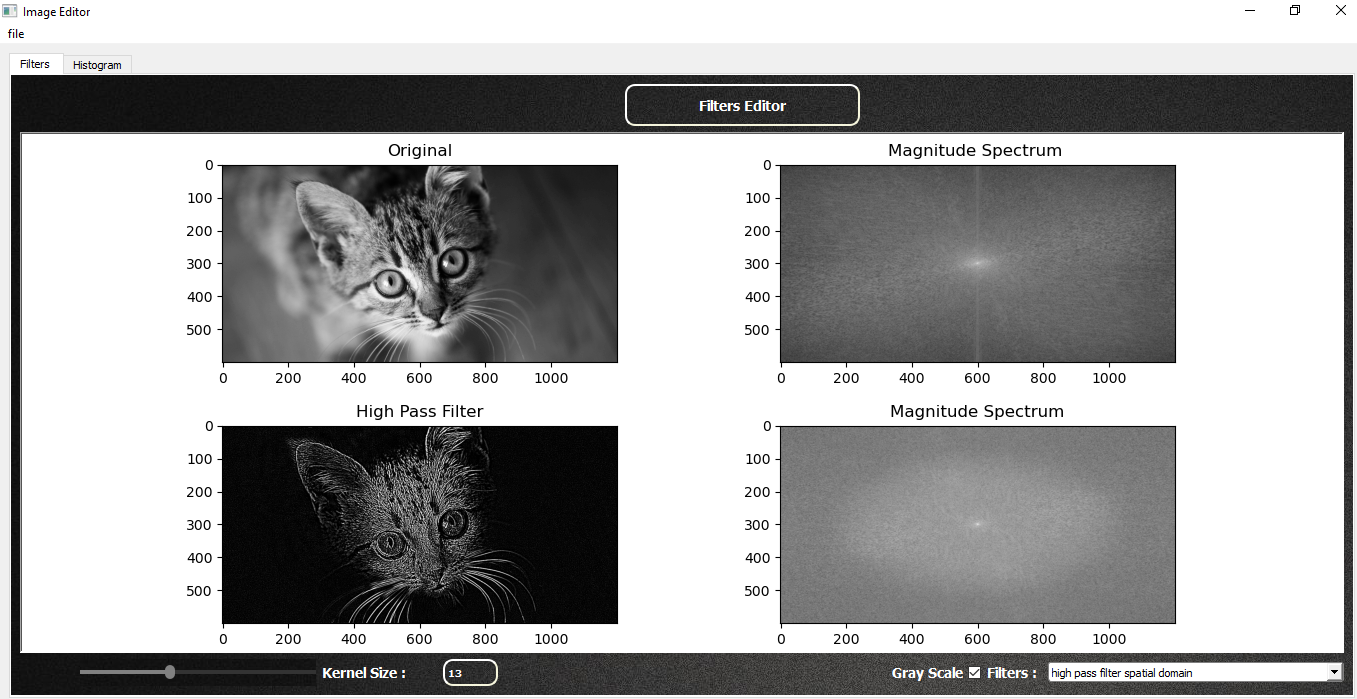Select the Filters tab
Image resolution: width=1357 pixels, height=699 pixels.
35,63
